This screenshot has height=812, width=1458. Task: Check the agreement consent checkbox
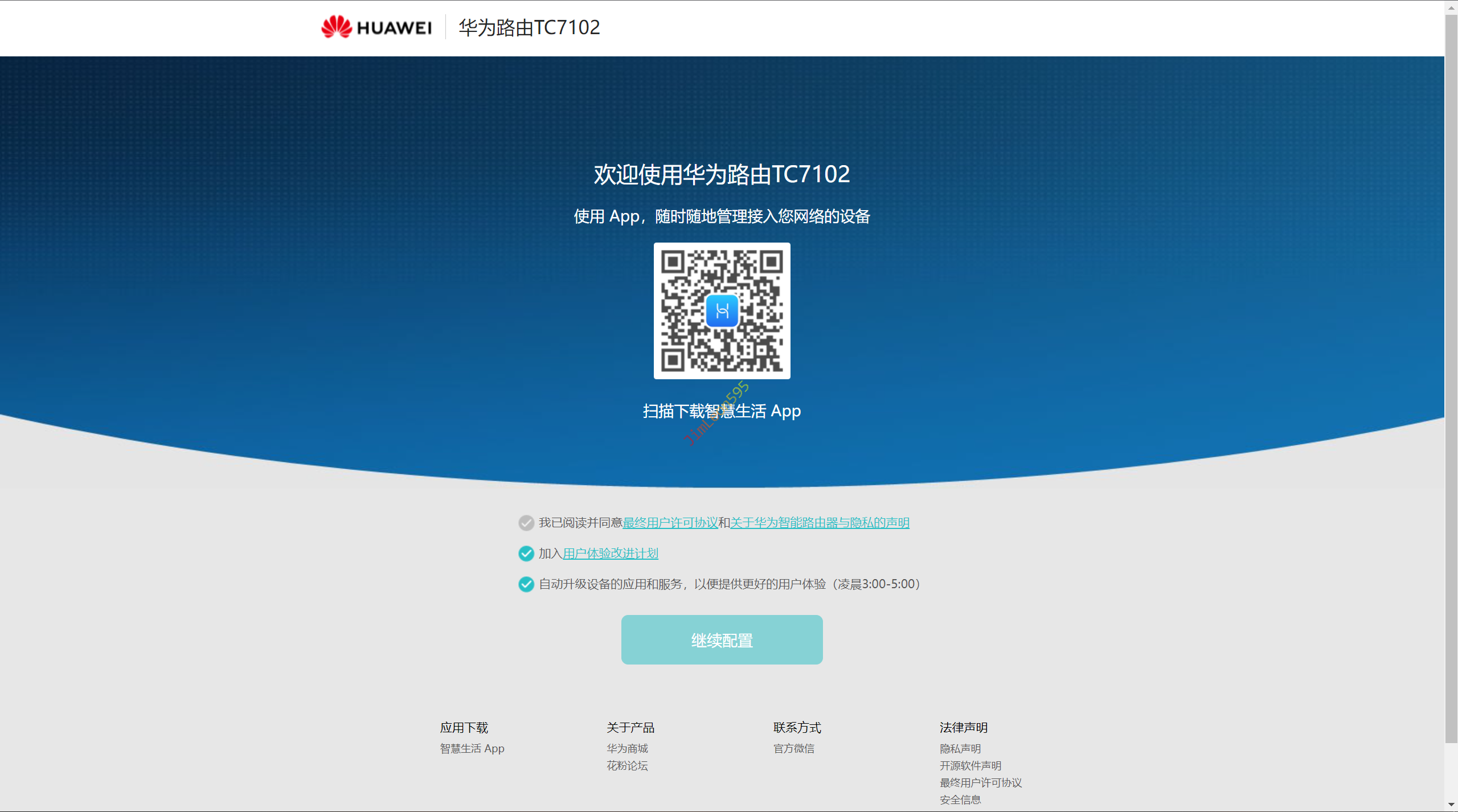tap(526, 523)
